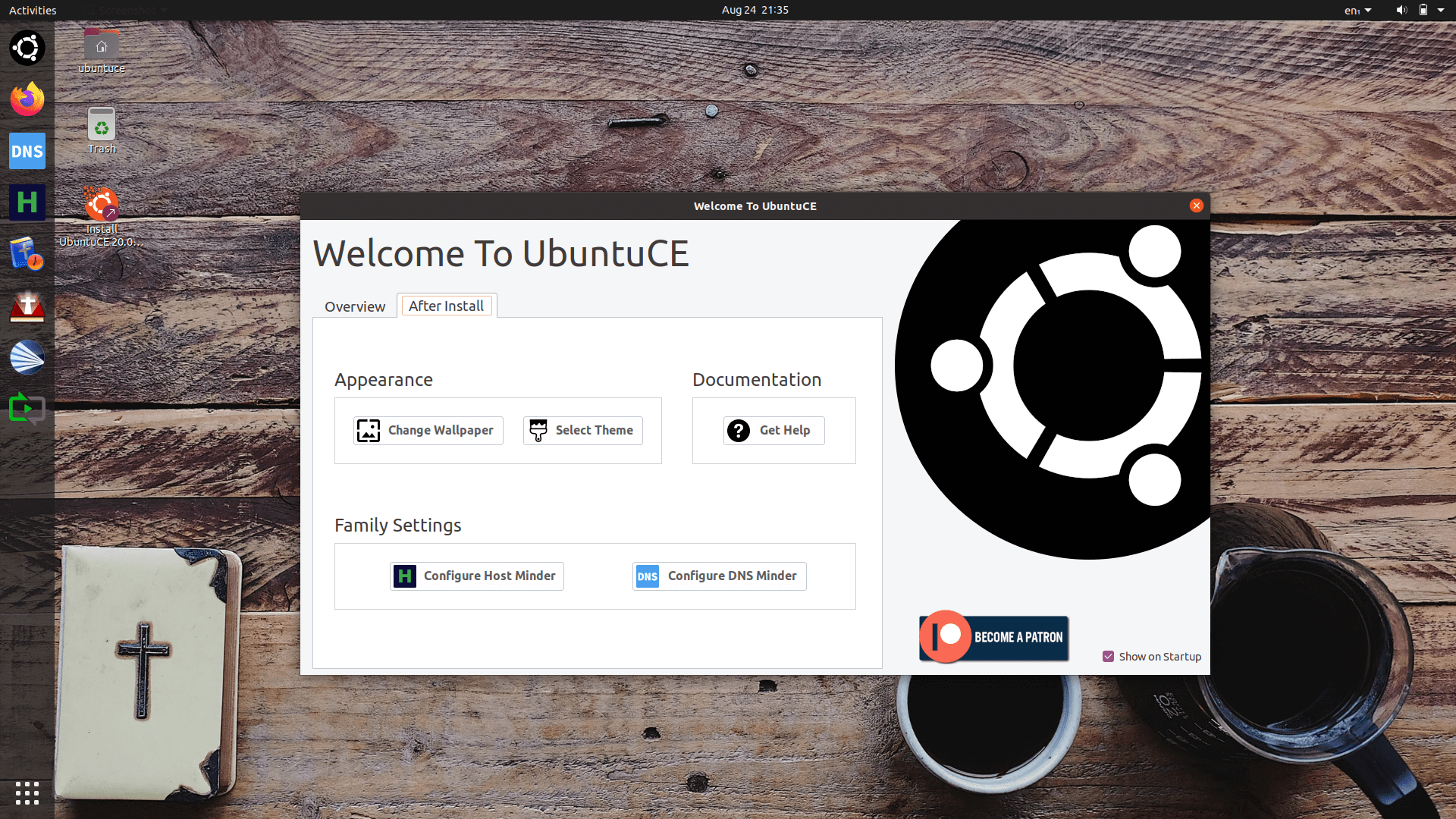Open DNS Minder from the dock

(x=27, y=151)
